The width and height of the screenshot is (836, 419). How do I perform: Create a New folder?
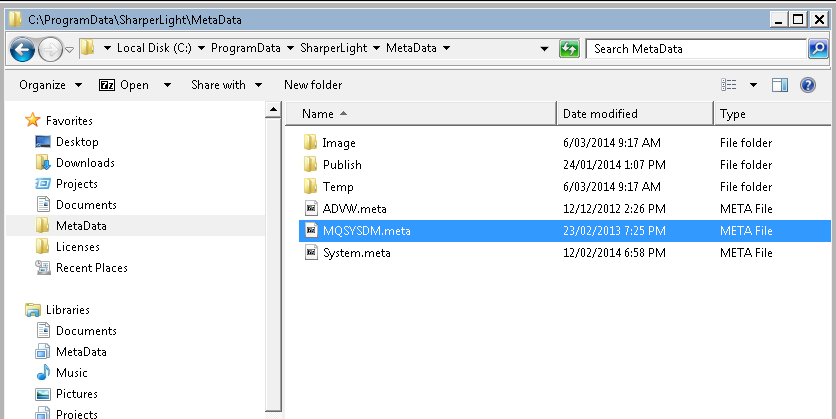pyautogui.click(x=313, y=85)
